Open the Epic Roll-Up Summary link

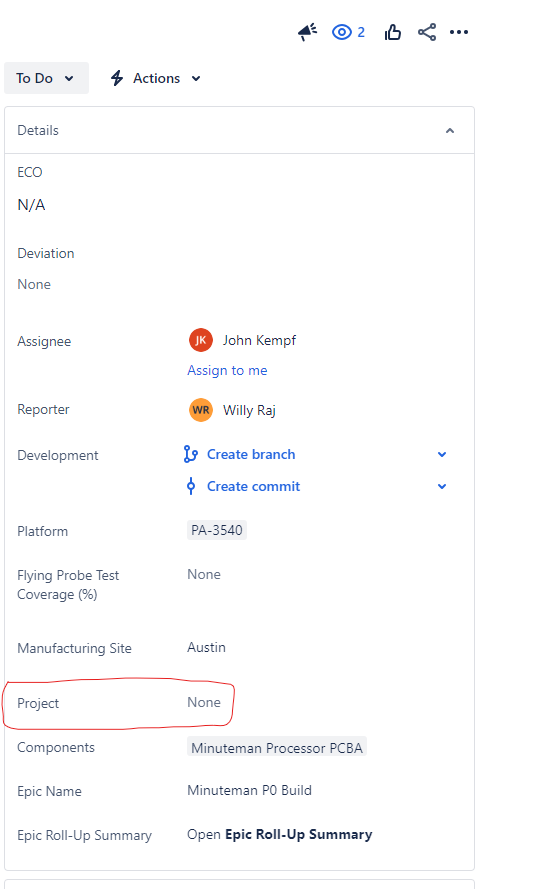point(298,835)
